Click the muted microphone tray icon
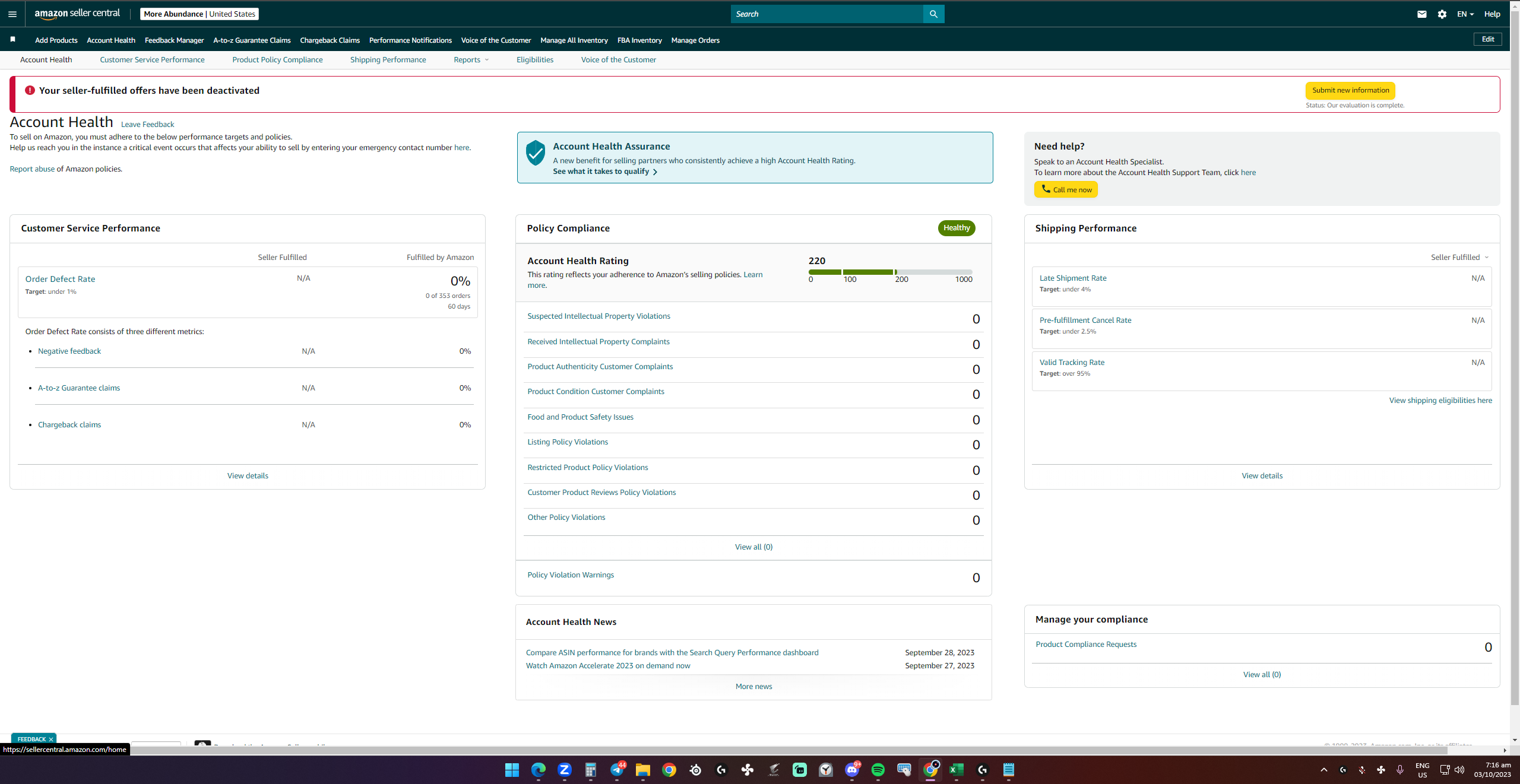Image resolution: width=1520 pixels, height=784 pixels. (x=1362, y=770)
